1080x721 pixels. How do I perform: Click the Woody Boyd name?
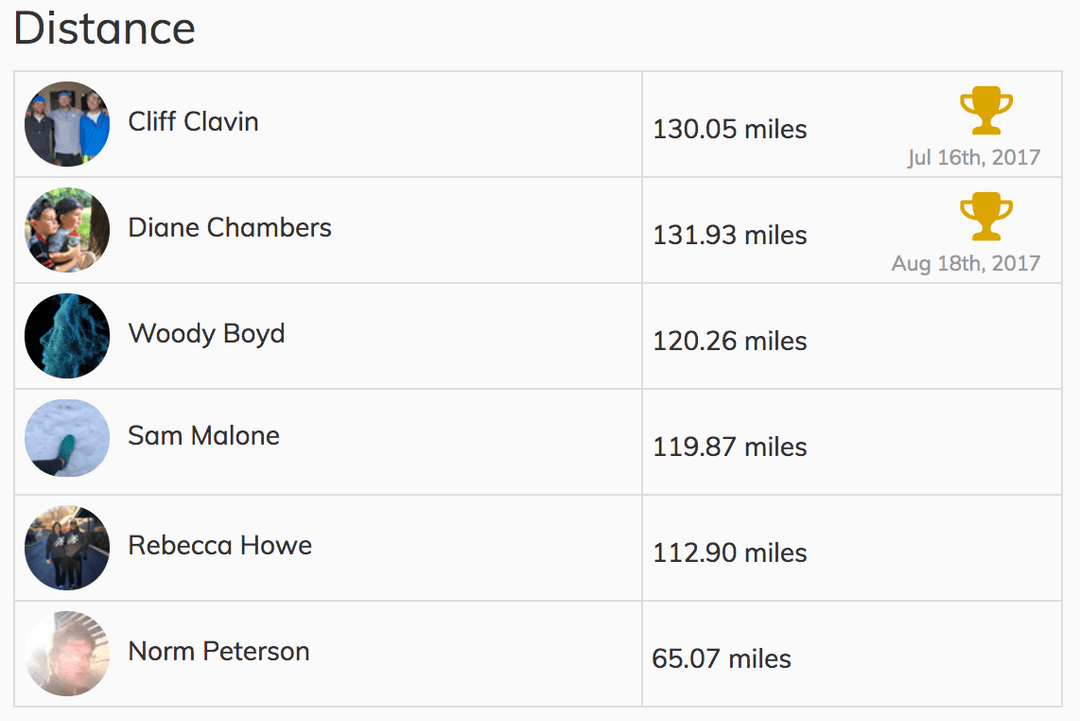[207, 334]
